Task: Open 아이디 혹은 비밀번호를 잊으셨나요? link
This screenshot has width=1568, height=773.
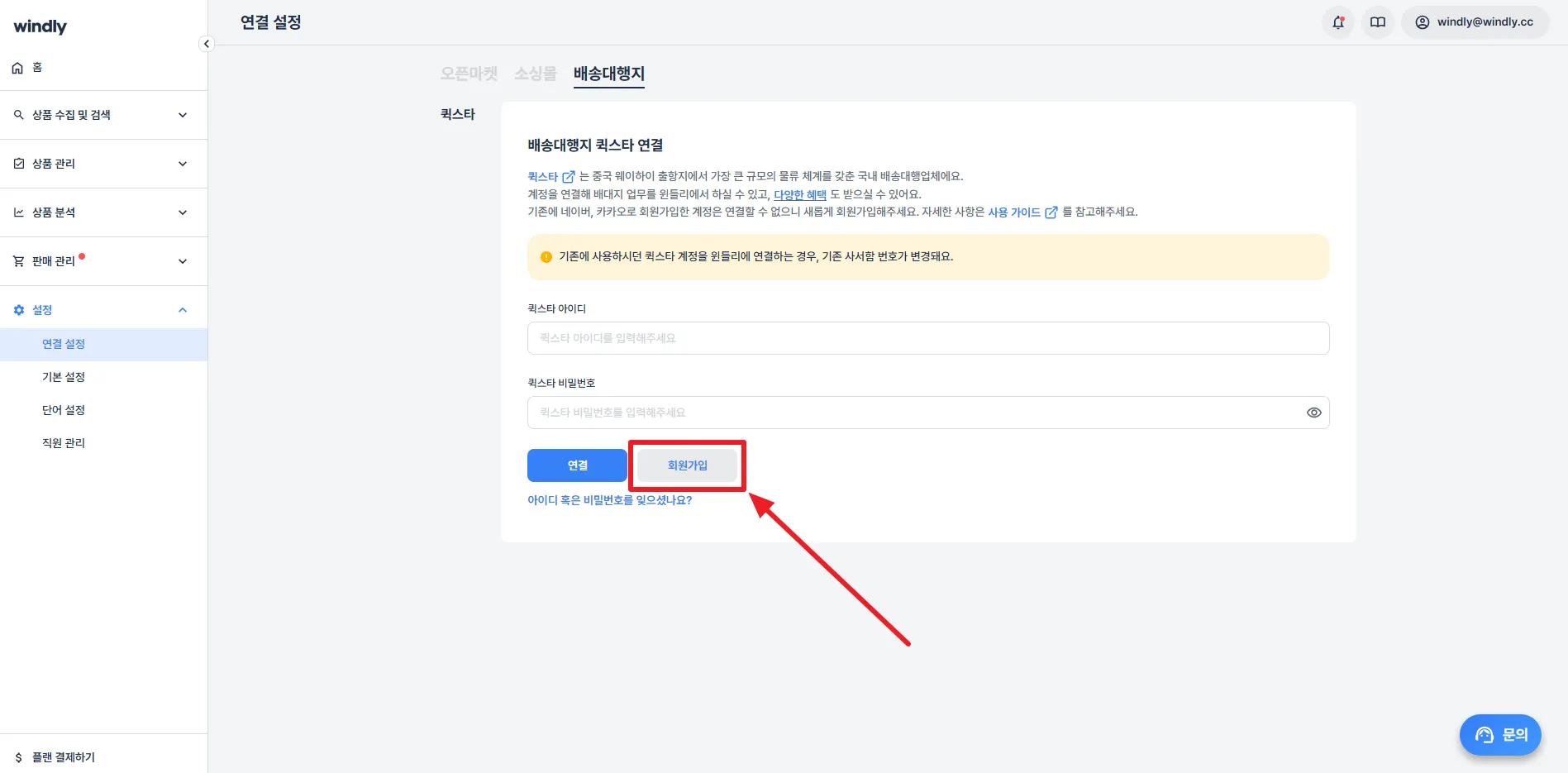Action: (610, 500)
